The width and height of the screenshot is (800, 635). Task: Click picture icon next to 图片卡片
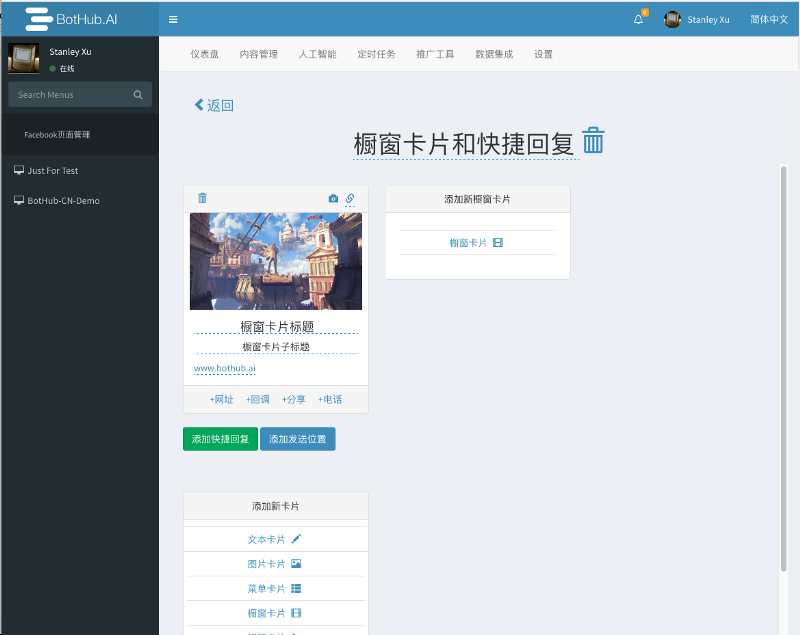point(296,564)
